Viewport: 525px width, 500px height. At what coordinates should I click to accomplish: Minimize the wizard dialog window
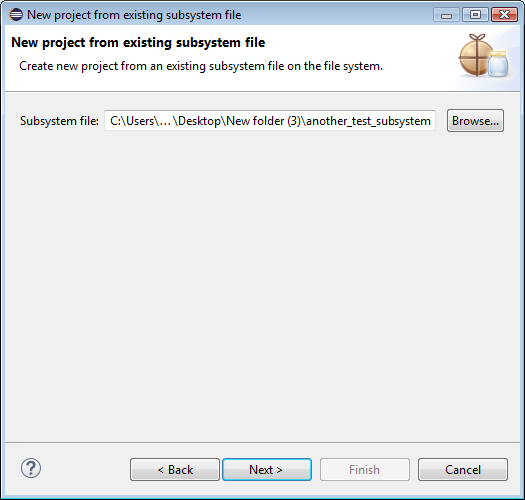pyautogui.click(x=446, y=15)
